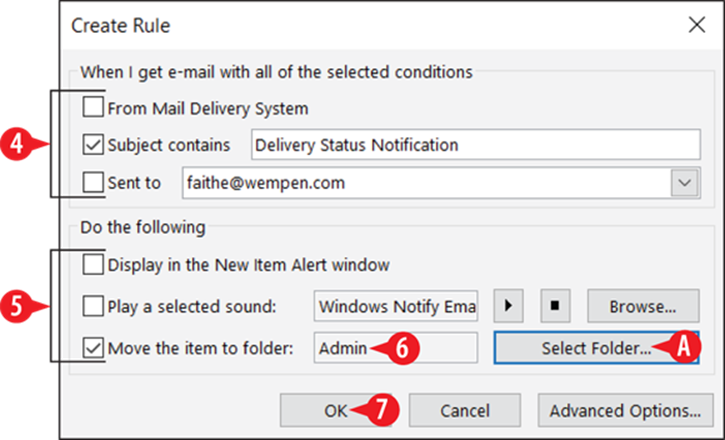Click the Create Rule title bar
The width and height of the screenshot is (725, 440).
point(370,25)
